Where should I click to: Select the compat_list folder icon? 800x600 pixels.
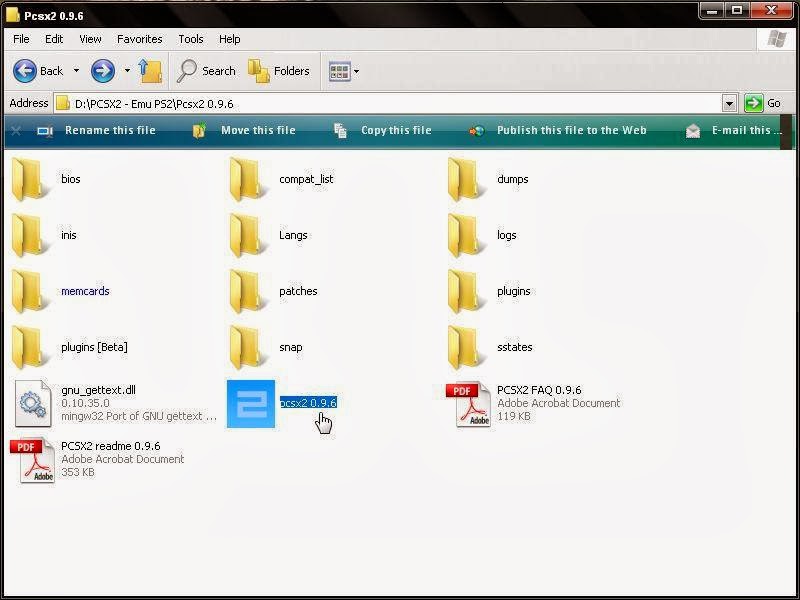[248, 179]
